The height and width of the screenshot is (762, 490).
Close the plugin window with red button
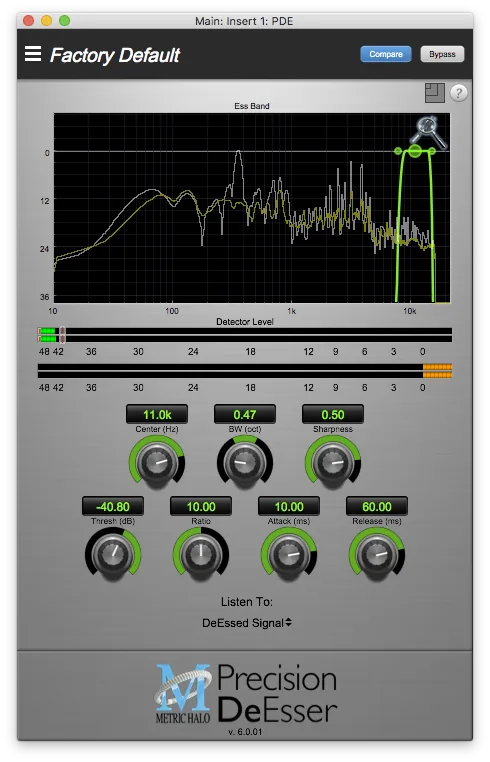(x=28, y=20)
